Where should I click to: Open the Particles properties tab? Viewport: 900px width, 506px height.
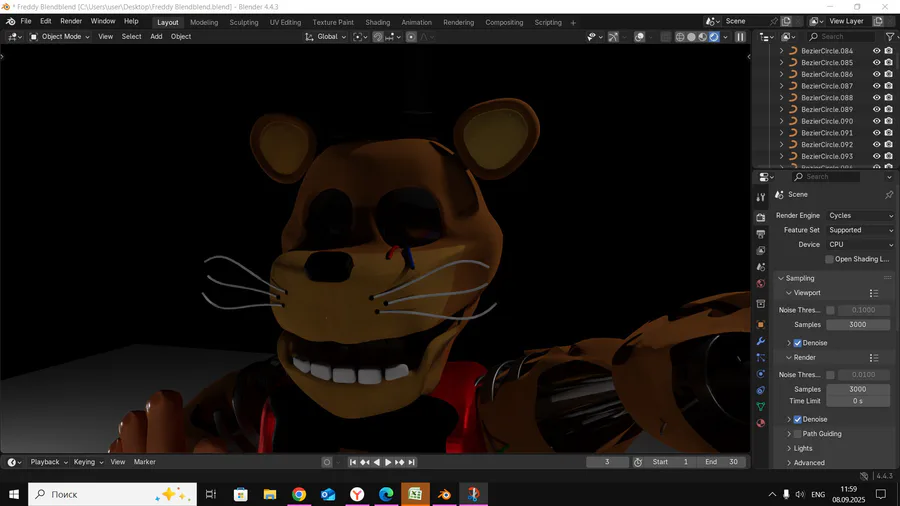point(761,357)
